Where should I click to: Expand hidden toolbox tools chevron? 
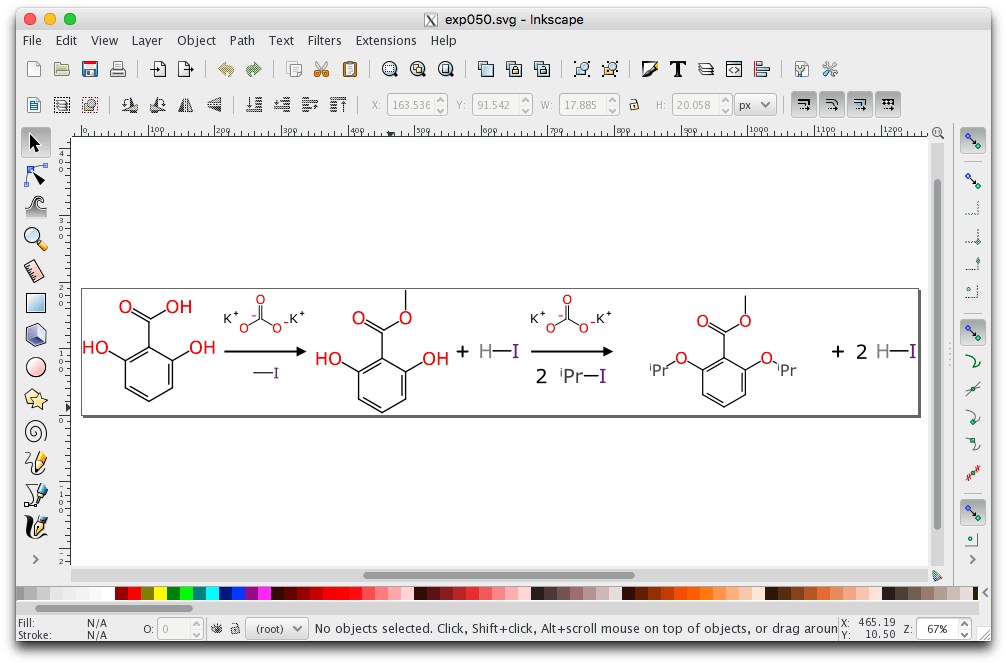[35, 559]
